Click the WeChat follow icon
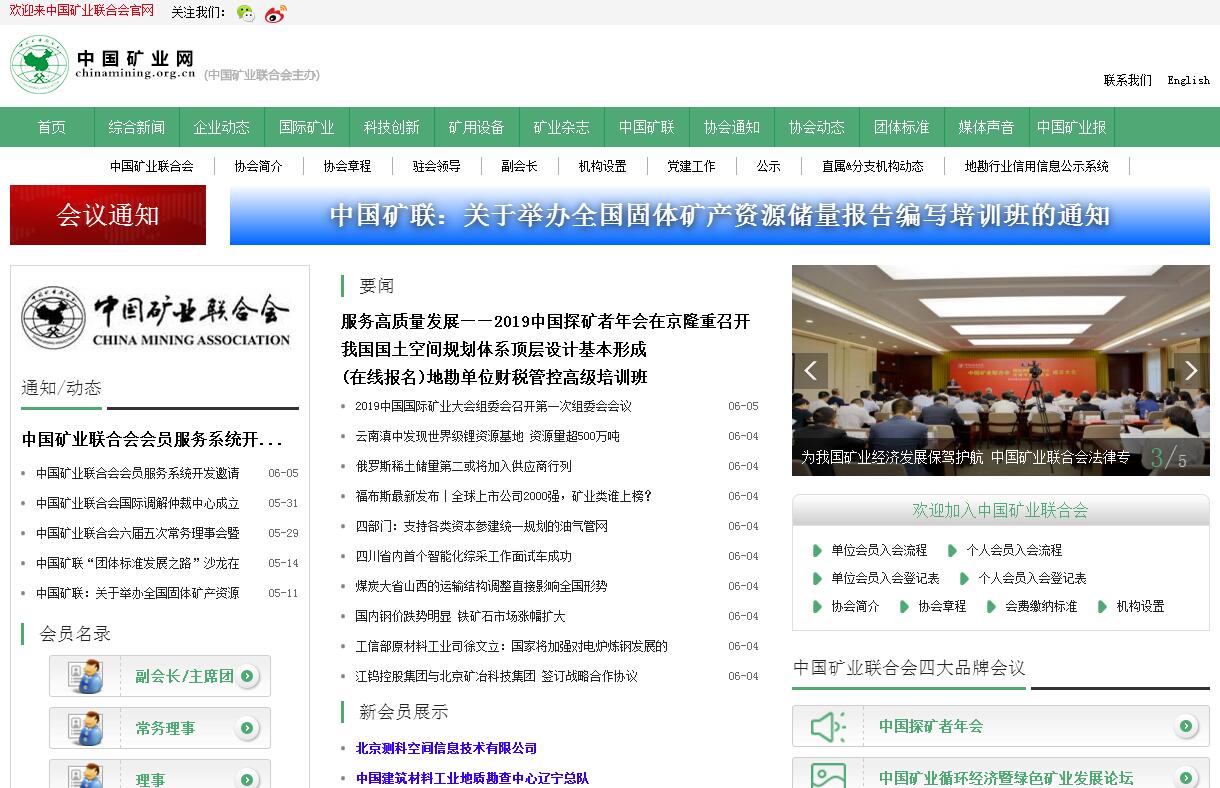 pos(245,13)
